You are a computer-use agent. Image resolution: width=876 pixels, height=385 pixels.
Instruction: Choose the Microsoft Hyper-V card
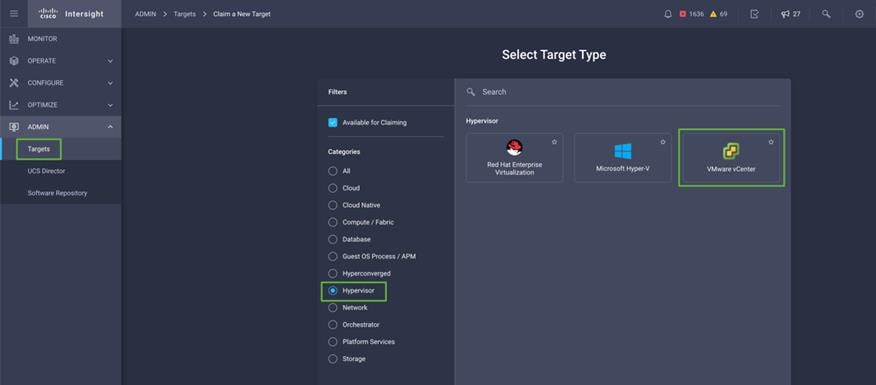(x=622, y=158)
